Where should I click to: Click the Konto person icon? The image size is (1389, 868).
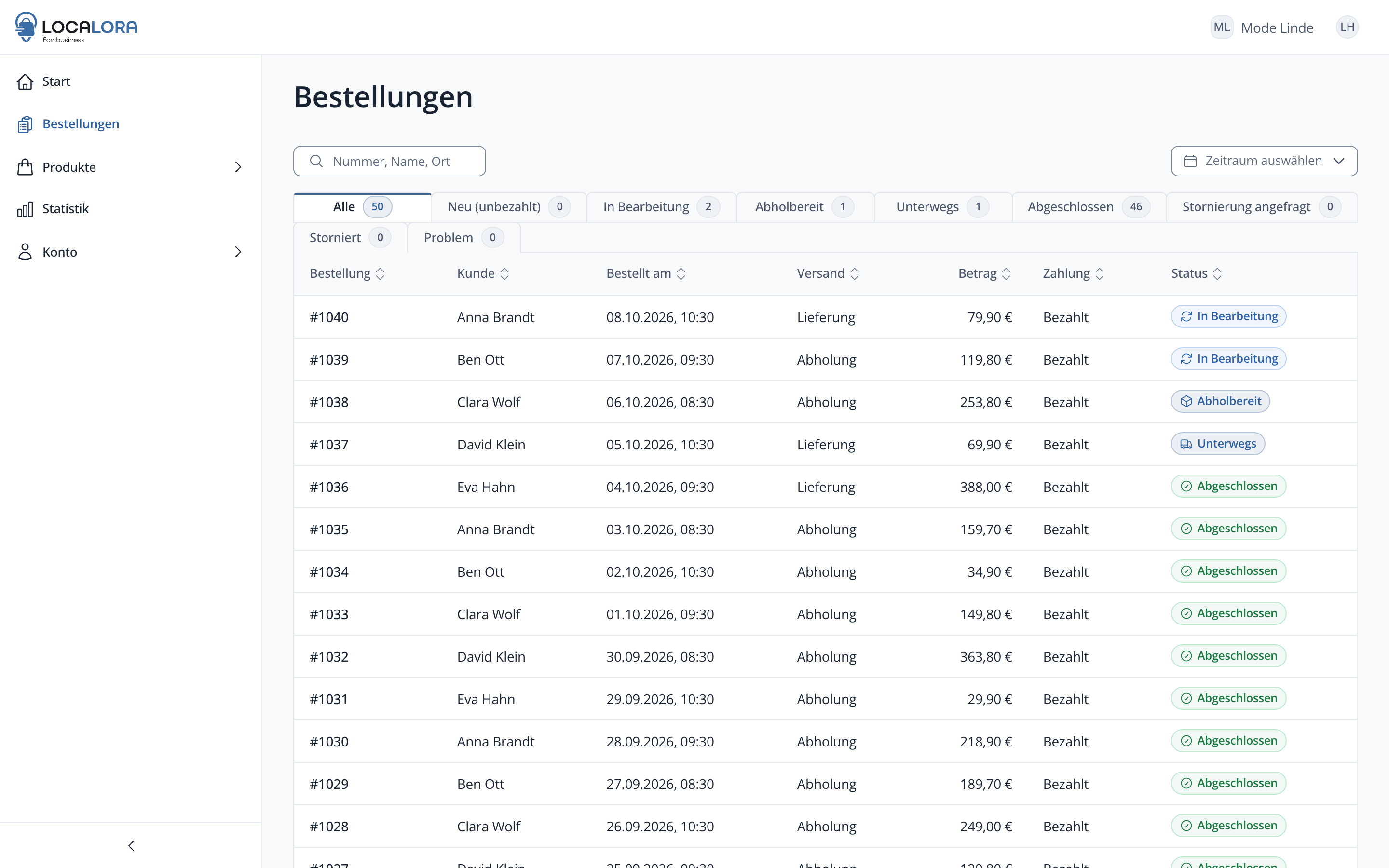[25, 251]
